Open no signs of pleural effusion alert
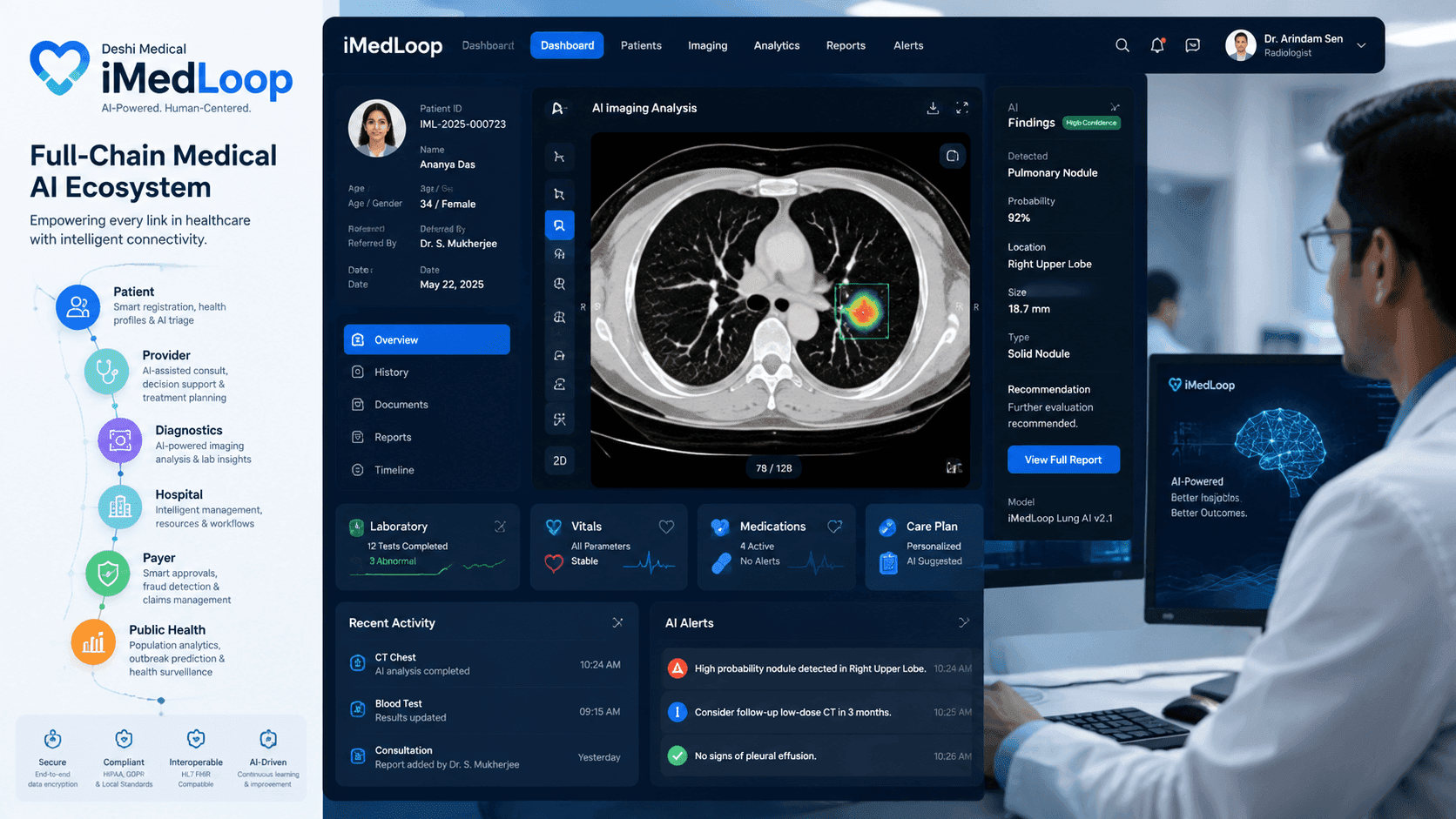The width and height of the screenshot is (1456, 819). tap(818, 755)
